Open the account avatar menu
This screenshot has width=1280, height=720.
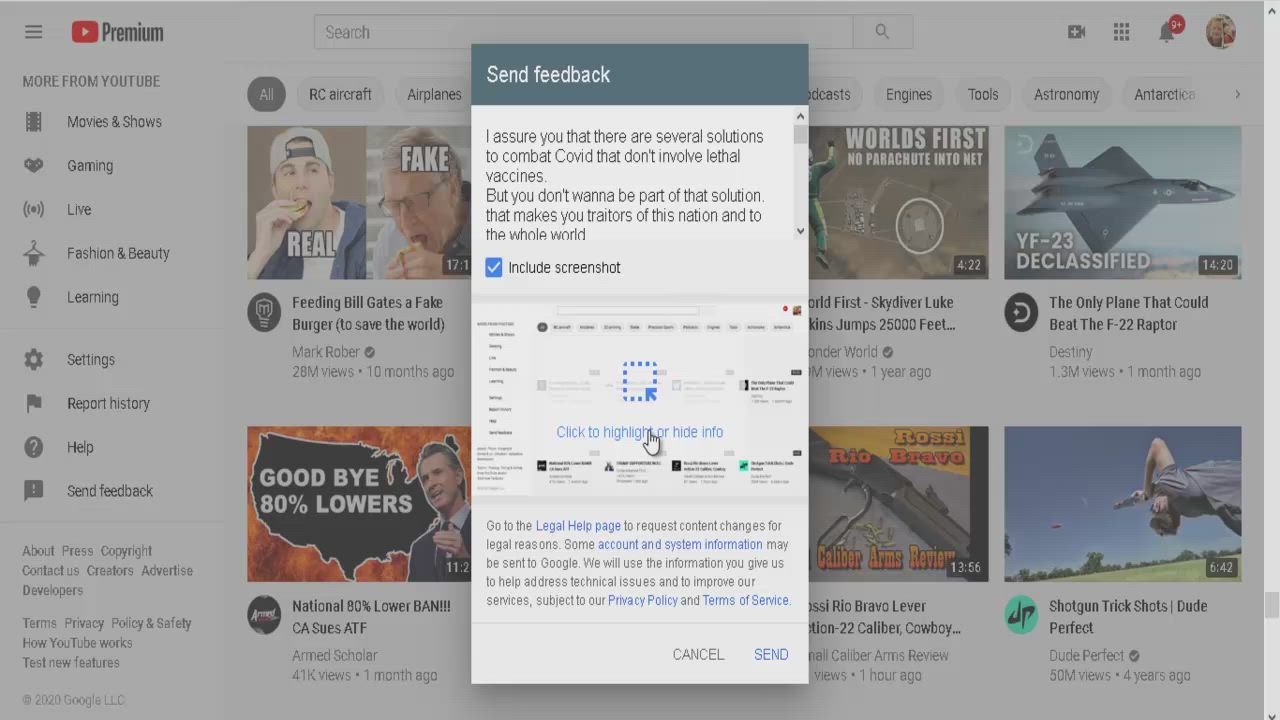click(1220, 32)
